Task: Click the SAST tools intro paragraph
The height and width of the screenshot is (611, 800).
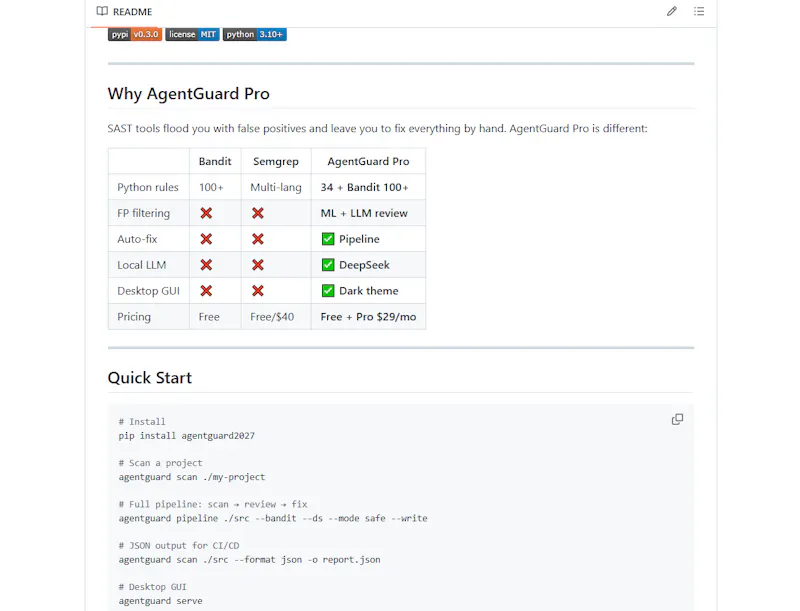Action: click(x=377, y=129)
